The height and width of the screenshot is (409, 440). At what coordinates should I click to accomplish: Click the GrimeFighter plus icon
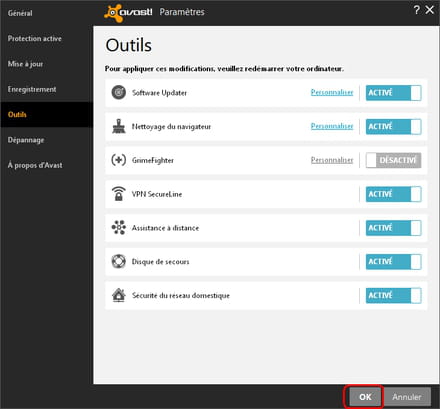(x=119, y=160)
